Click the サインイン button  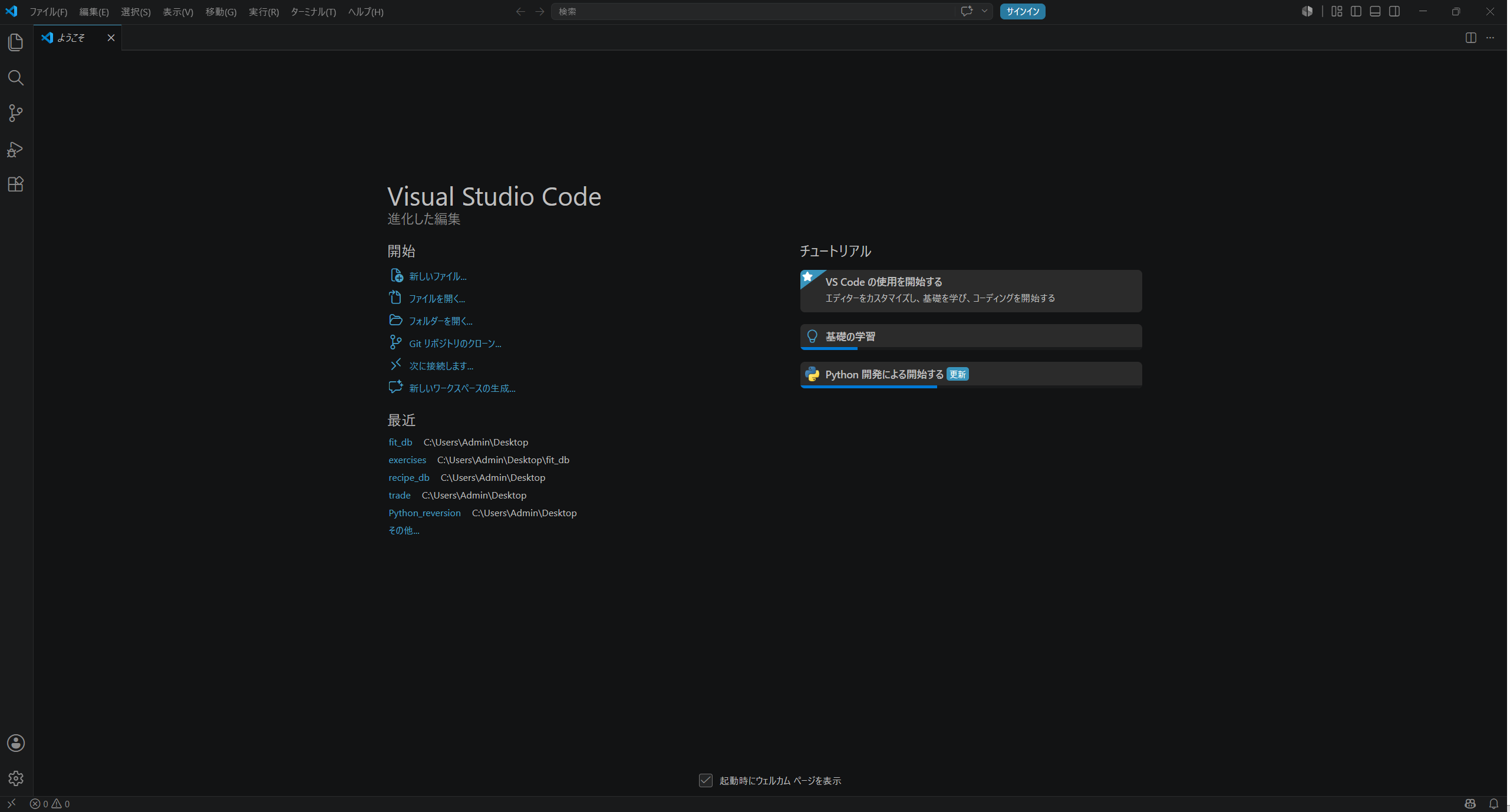coord(1023,11)
